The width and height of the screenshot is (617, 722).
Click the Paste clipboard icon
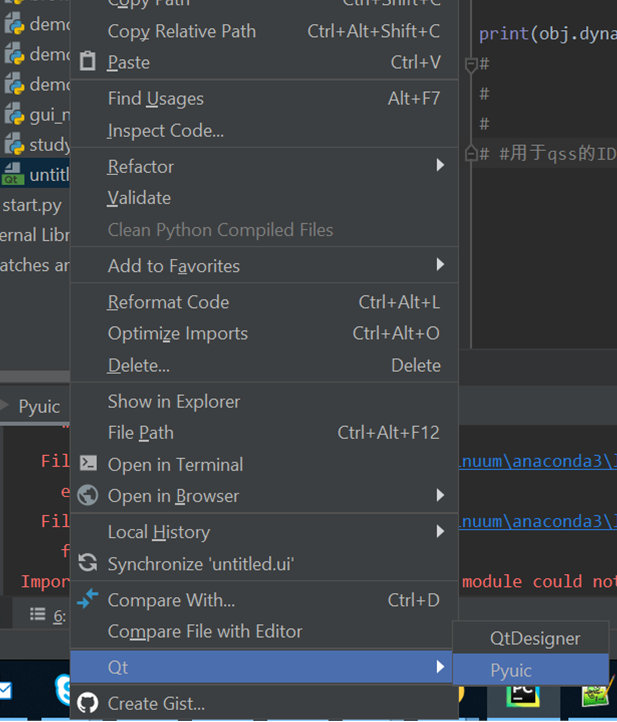[87, 61]
